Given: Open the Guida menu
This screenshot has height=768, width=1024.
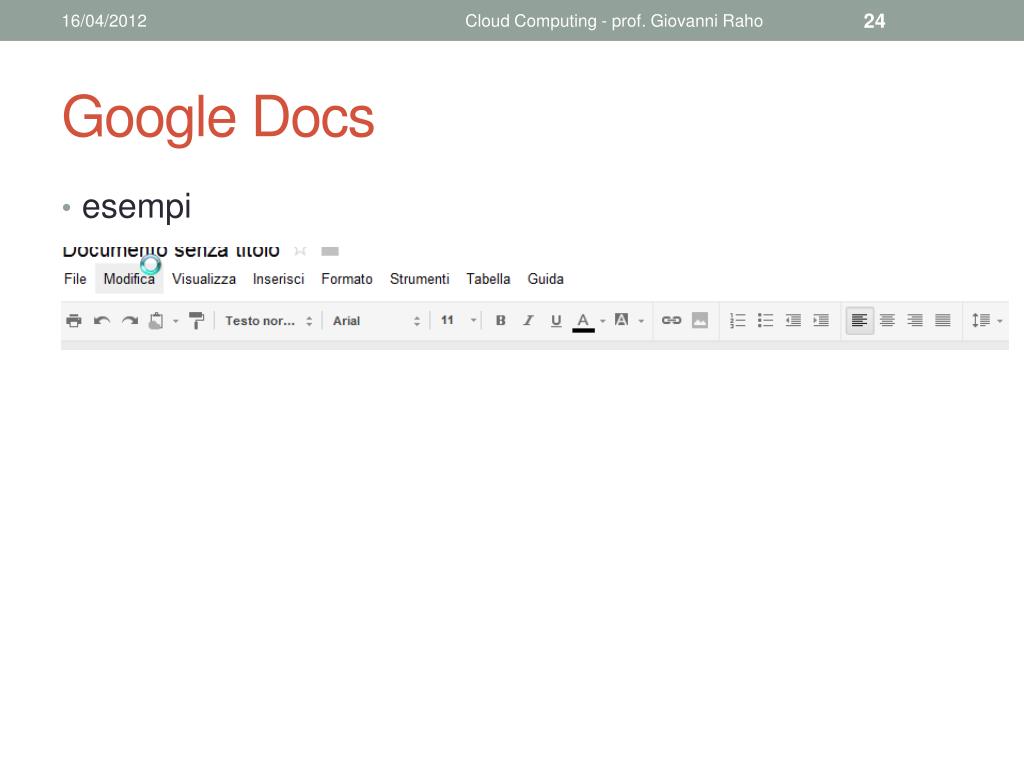Looking at the screenshot, I should [545, 279].
